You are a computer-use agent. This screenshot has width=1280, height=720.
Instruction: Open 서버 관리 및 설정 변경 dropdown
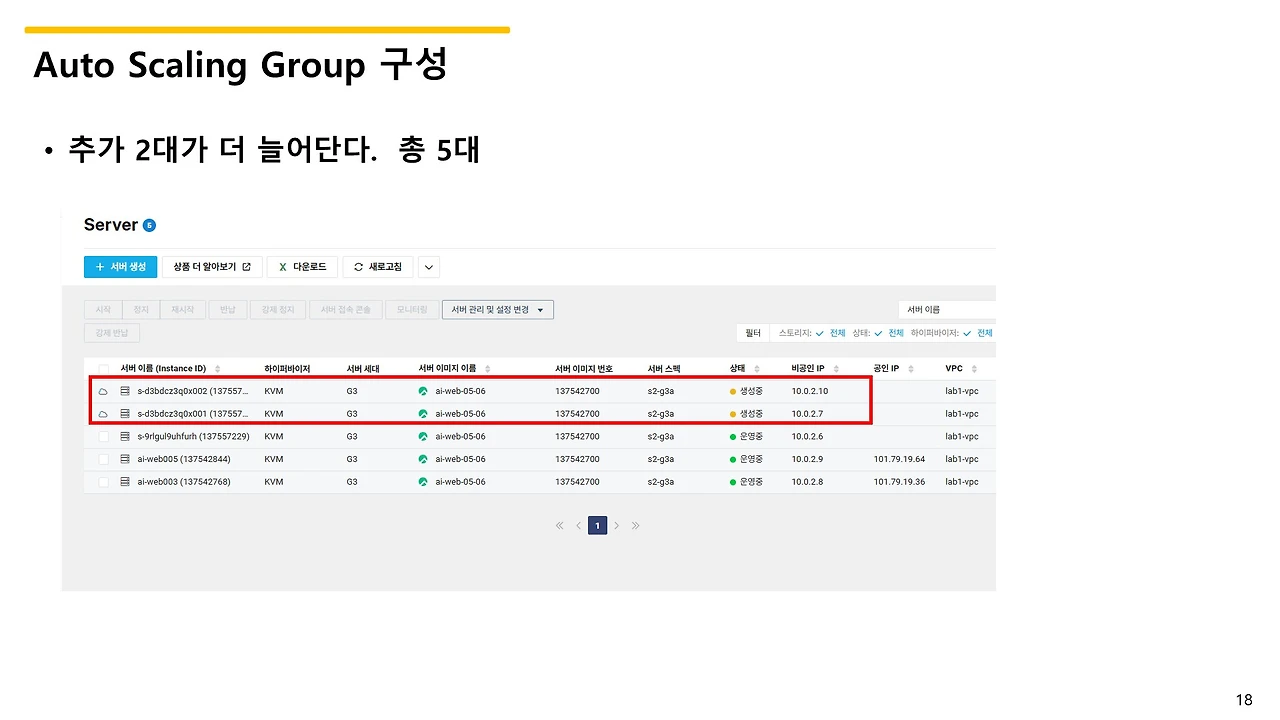498,310
